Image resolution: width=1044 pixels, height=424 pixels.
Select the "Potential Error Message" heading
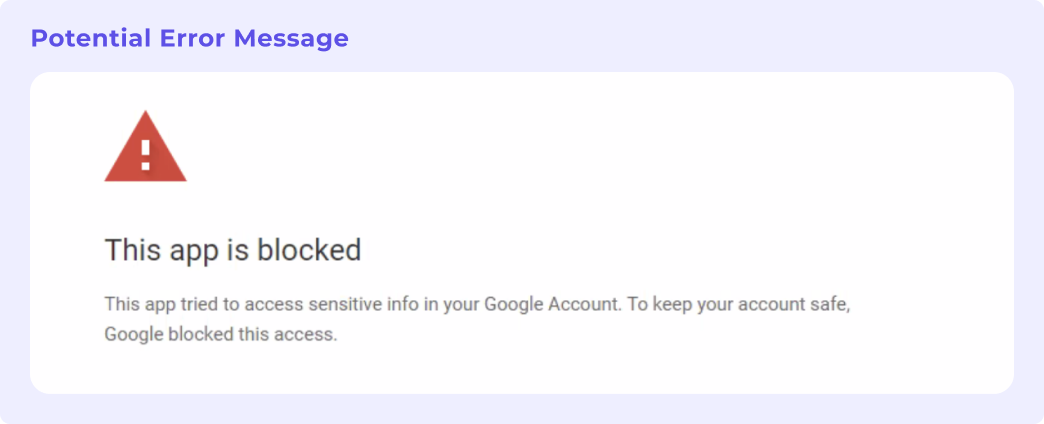(190, 39)
